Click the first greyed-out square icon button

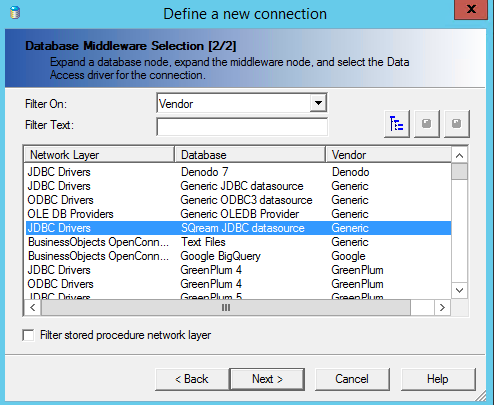(x=427, y=124)
